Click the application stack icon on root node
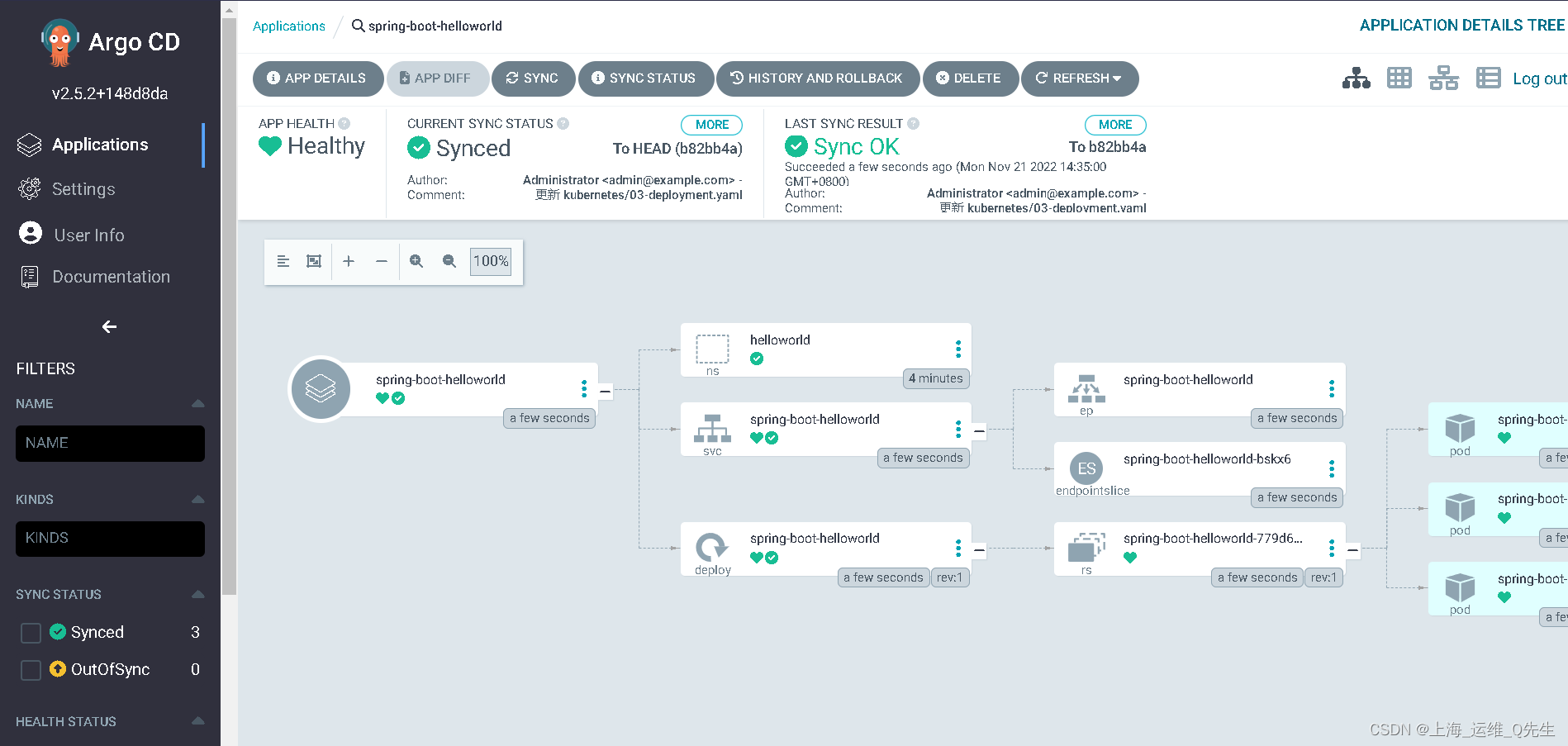 coord(321,388)
